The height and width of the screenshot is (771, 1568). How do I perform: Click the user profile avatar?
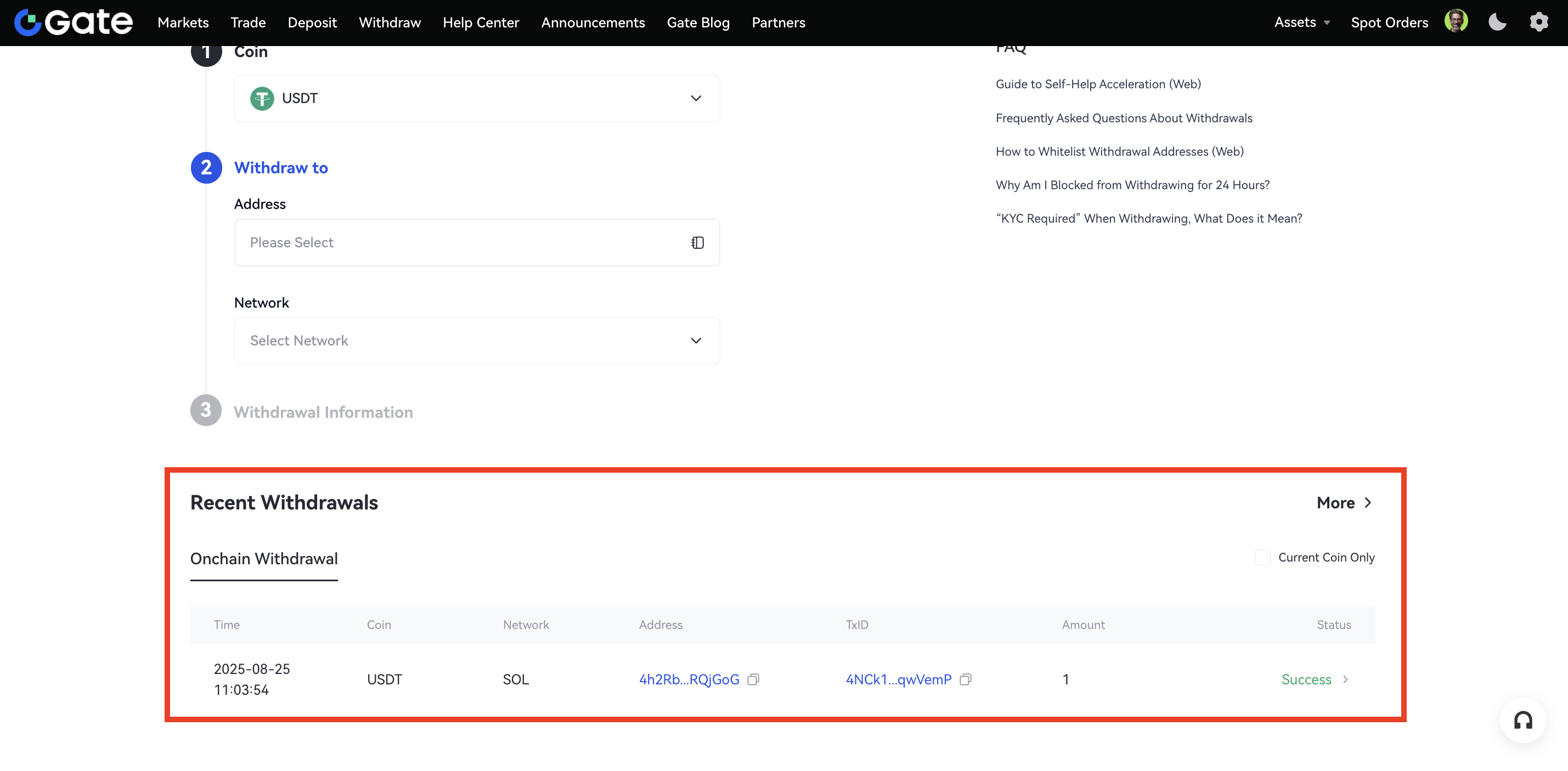1456,21
